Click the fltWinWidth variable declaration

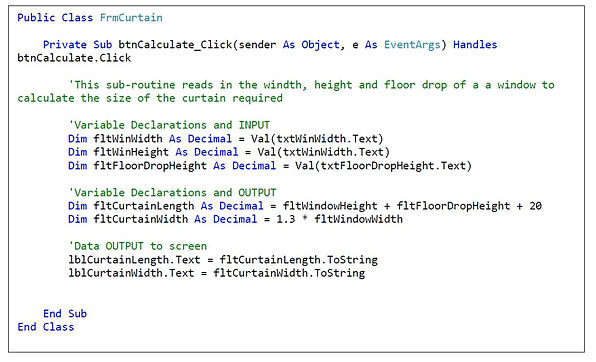226,139
